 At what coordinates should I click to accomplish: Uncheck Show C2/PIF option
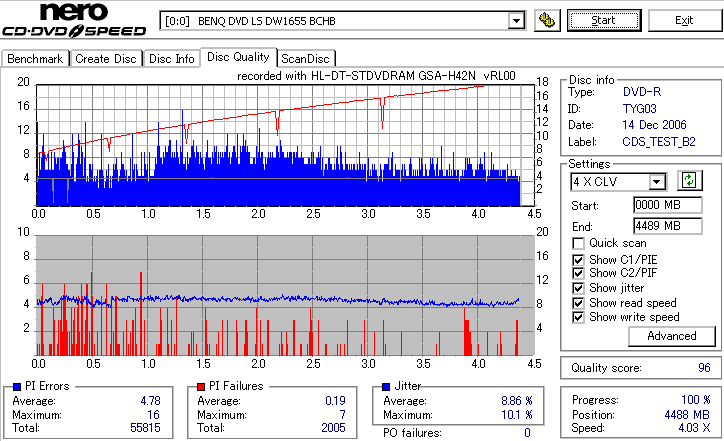coord(578,273)
